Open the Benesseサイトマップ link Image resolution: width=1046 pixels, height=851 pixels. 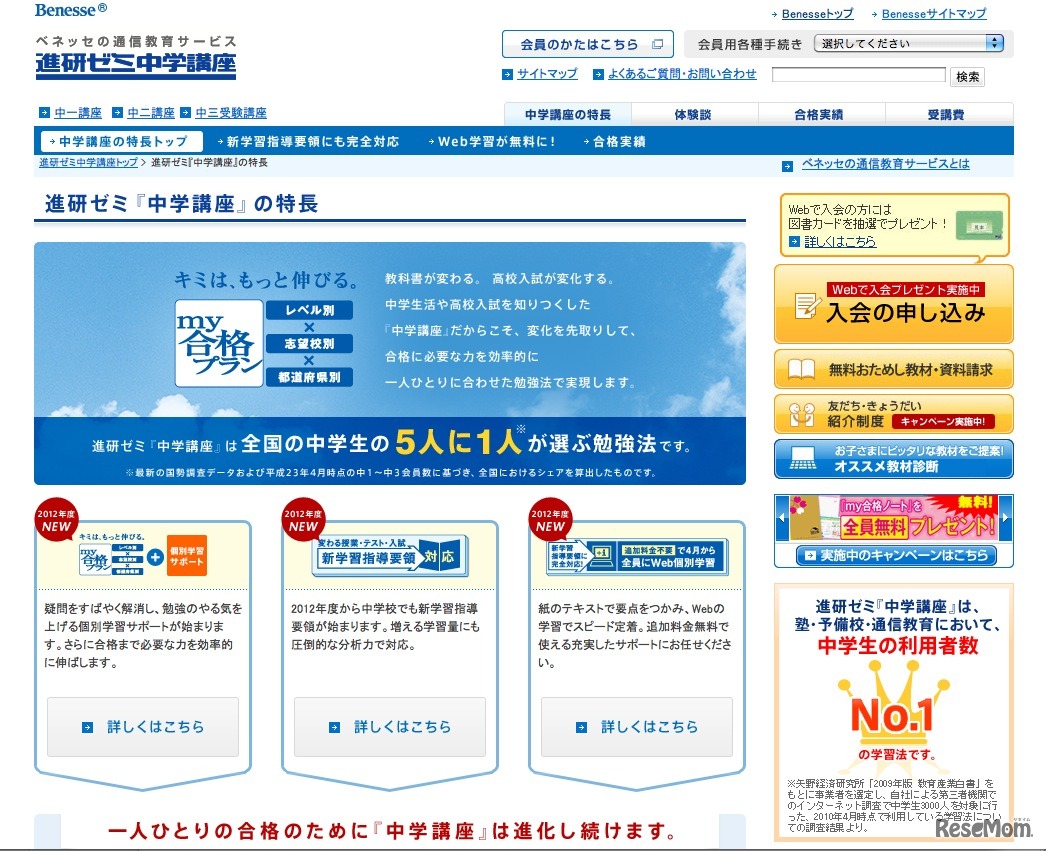pyautogui.click(x=933, y=14)
